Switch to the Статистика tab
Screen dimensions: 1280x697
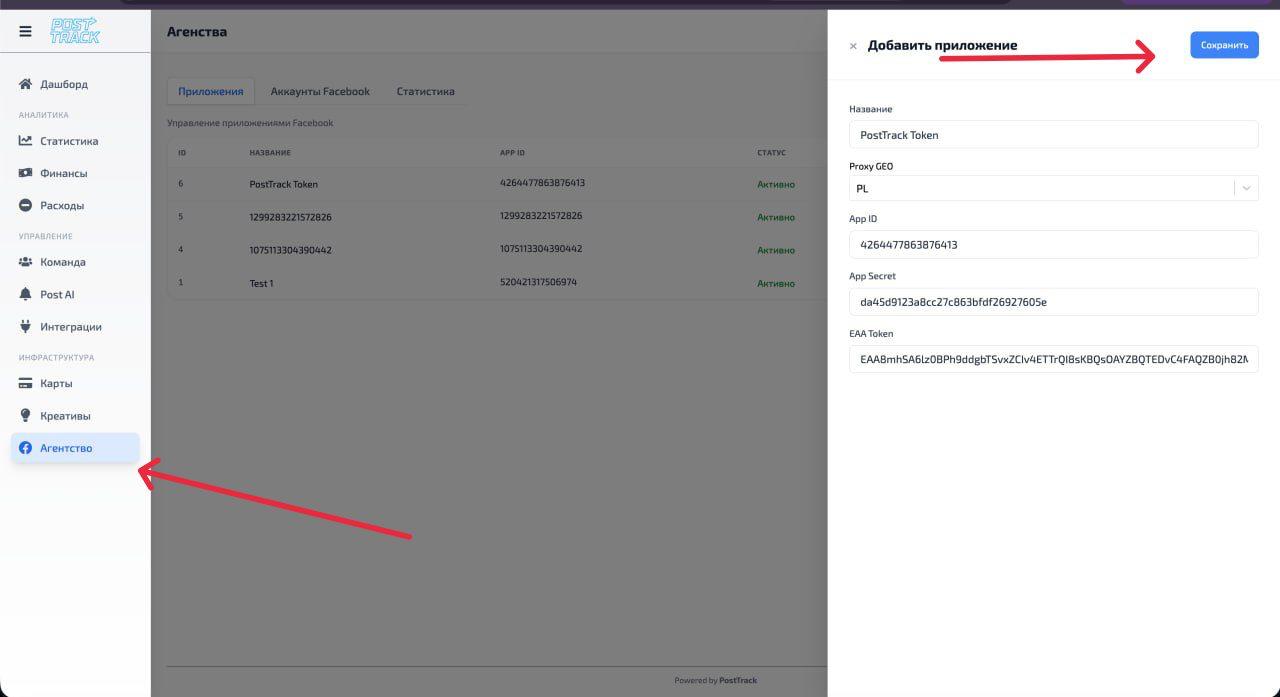(x=425, y=91)
